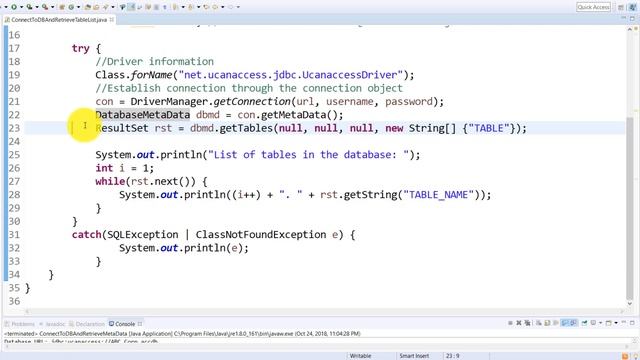Maximize the Console view
This screenshot has width=640, height=360.
coord(632,323)
